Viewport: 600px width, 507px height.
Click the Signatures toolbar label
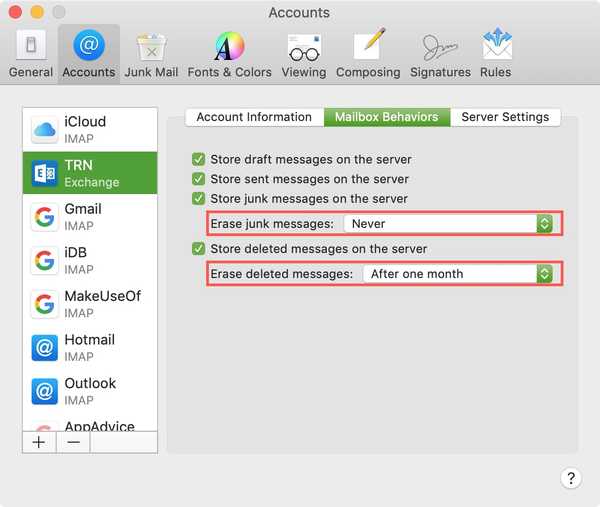click(440, 73)
